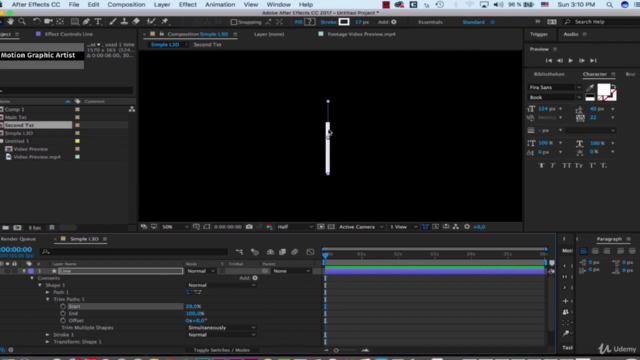This screenshot has width=640, height=360.
Task: Enable motion blur timeline switch
Action: tap(295, 252)
